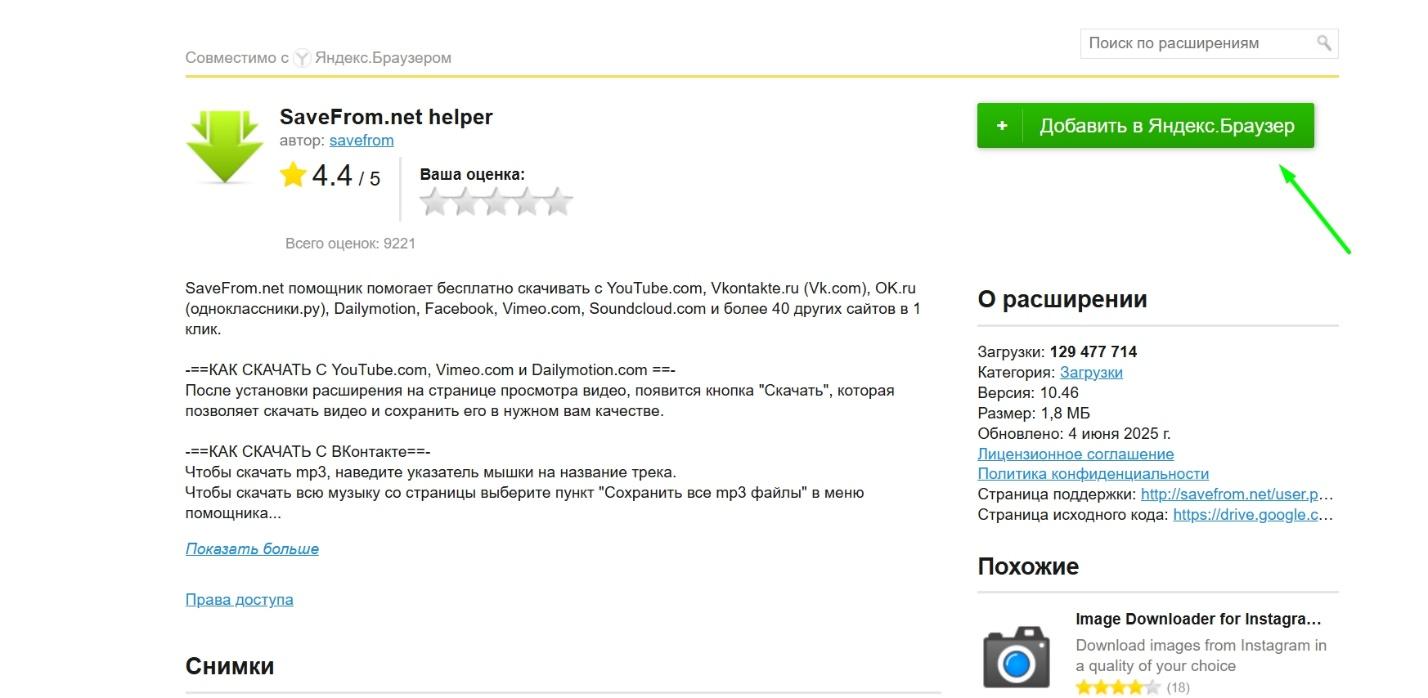1428x698 pixels.
Task: Open 'Лицензионное соглашение' link
Action: tap(1075, 454)
